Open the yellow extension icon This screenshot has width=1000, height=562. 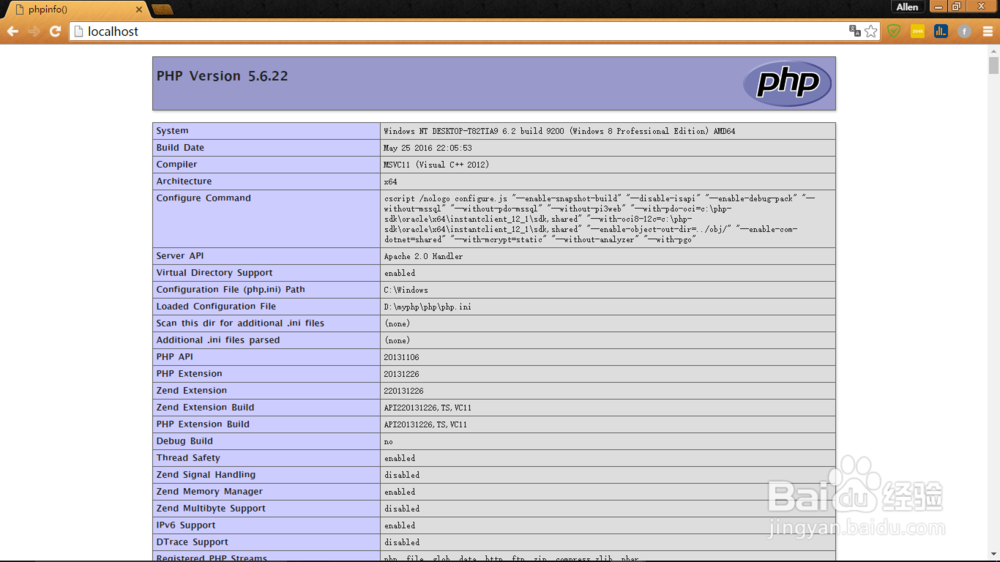(917, 31)
